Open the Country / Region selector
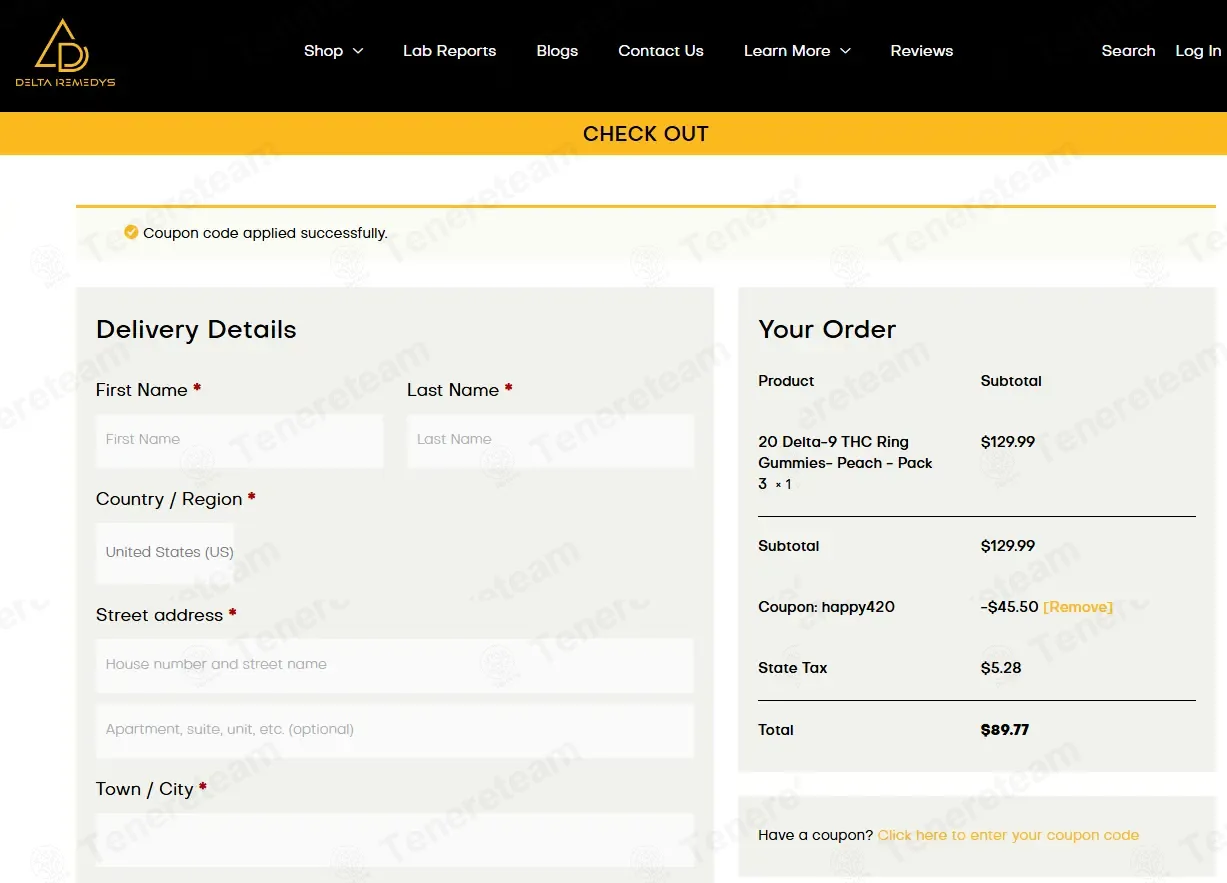The image size is (1227, 883). 165,552
